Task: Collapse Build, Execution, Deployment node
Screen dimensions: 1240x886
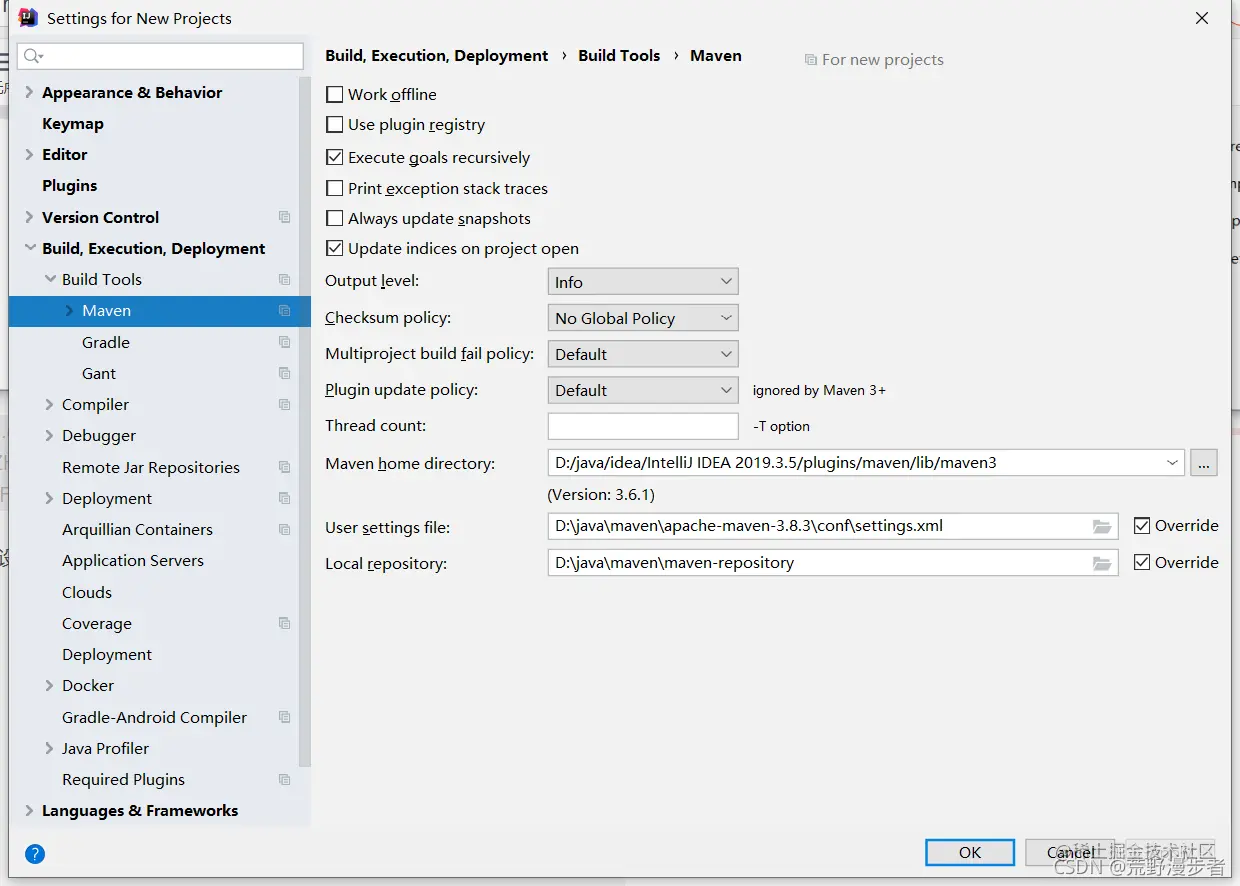Action: 29,248
